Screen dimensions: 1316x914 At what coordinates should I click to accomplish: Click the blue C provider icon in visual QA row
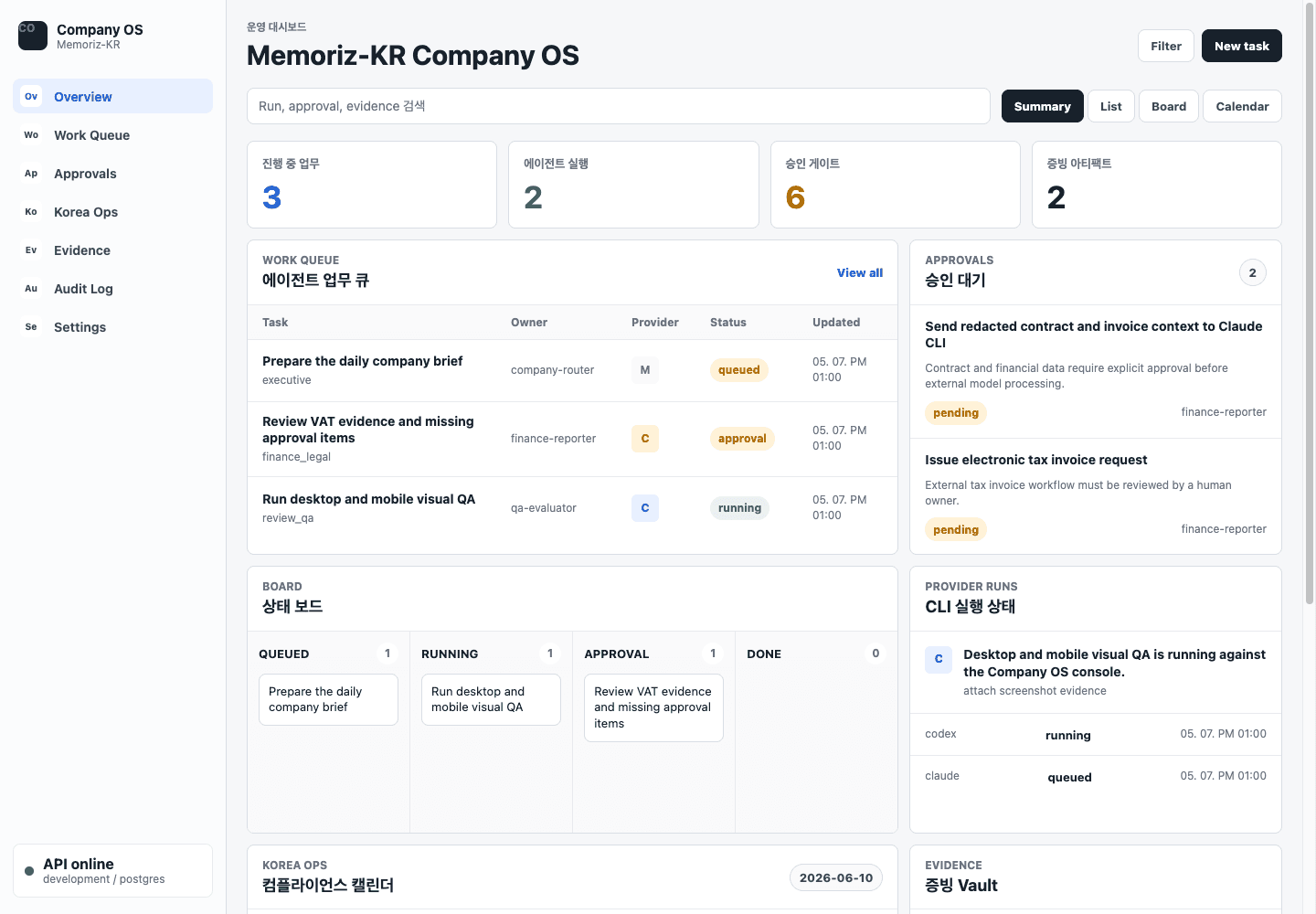645,508
